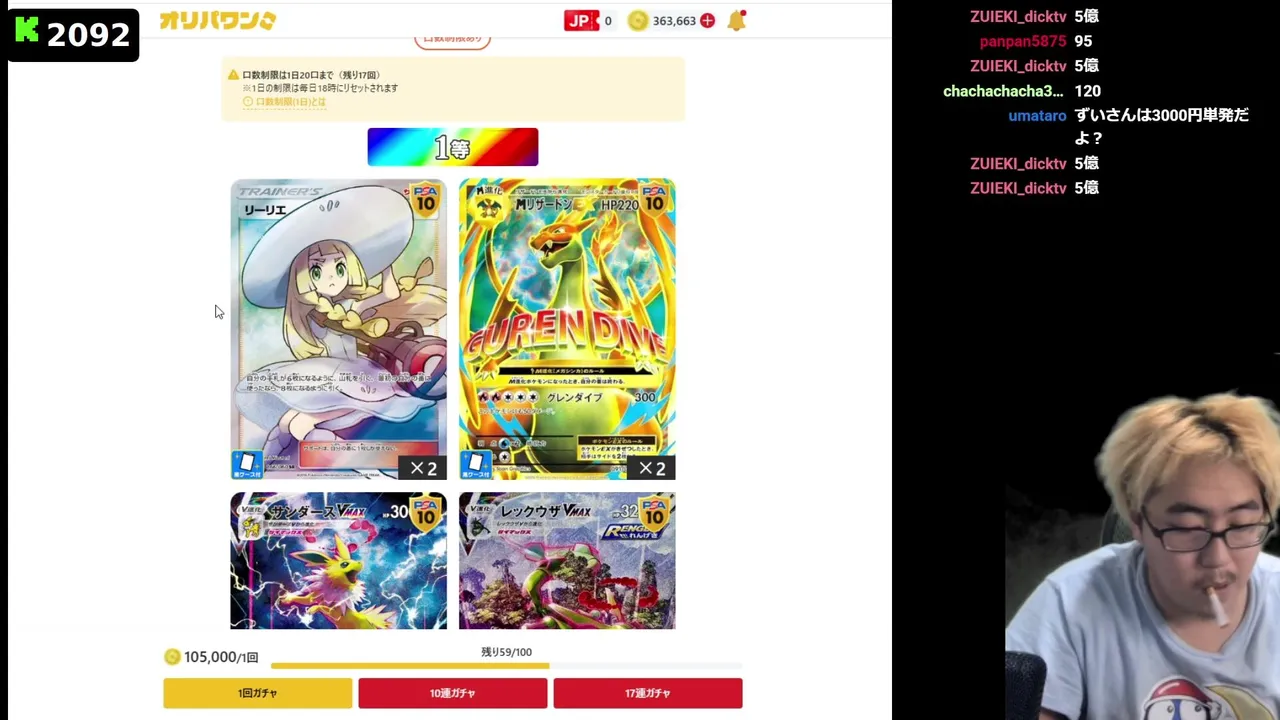Screen dimensions: 1280x720
Task: Select the rainbow 1等 prize banner
Action: click(x=453, y=147)
